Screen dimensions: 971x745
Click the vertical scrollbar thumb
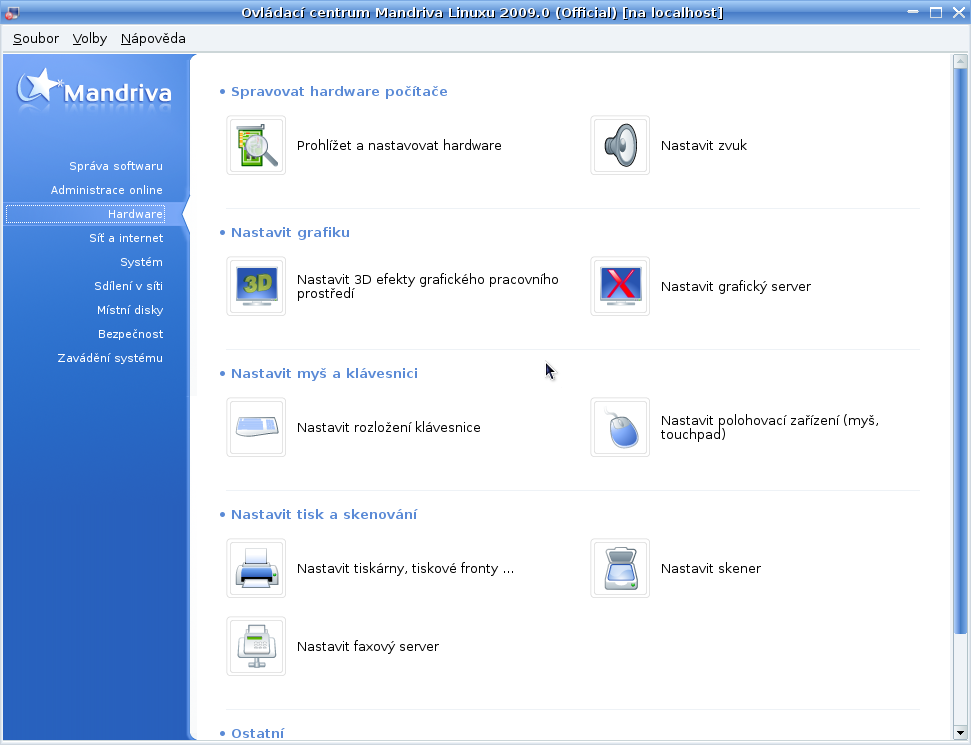(x=960, y=352)
